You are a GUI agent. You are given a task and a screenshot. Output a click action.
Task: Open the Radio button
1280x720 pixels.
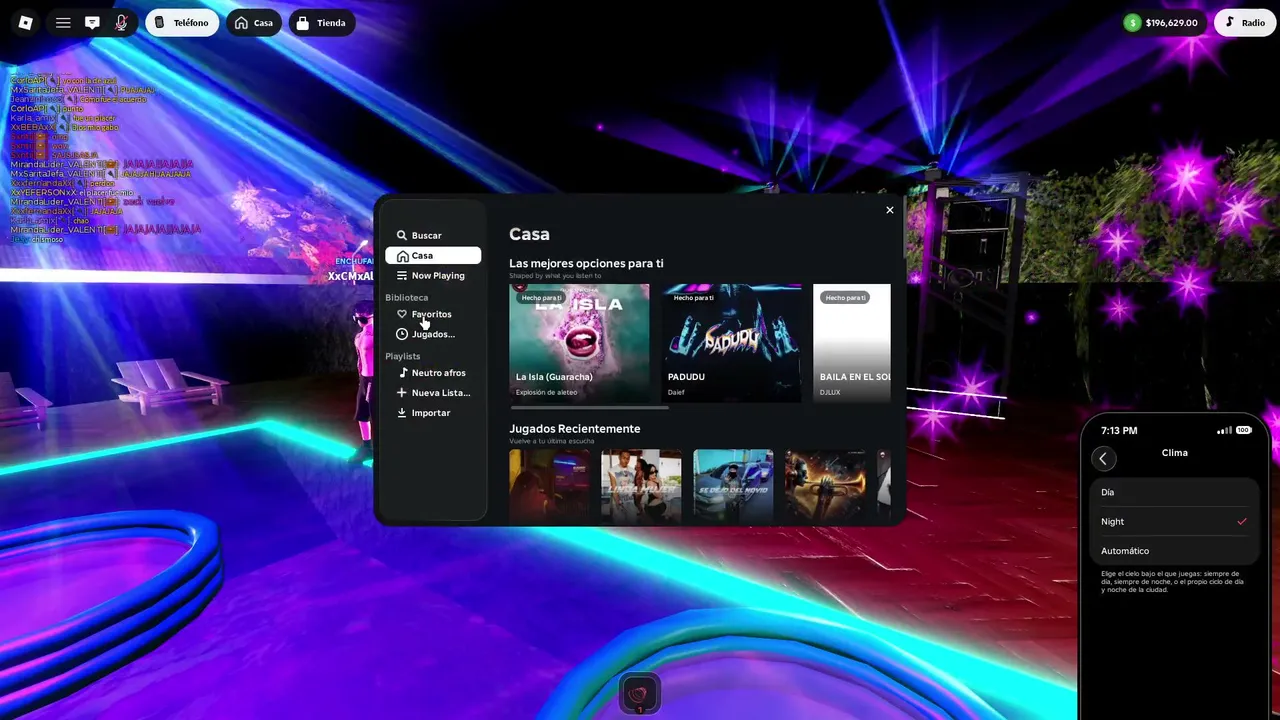click(1245, 23)
